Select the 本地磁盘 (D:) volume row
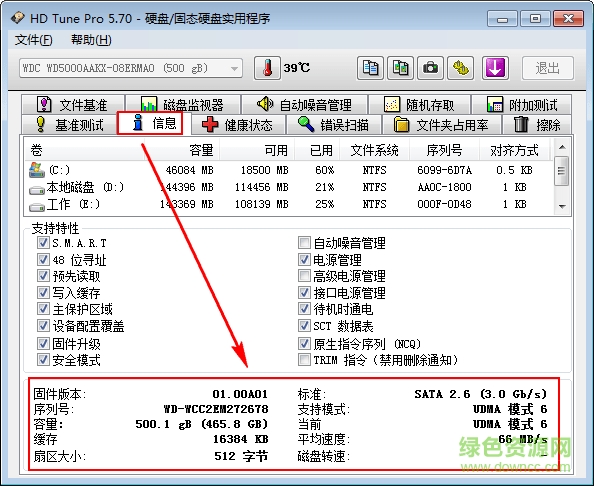 (289, 187)
